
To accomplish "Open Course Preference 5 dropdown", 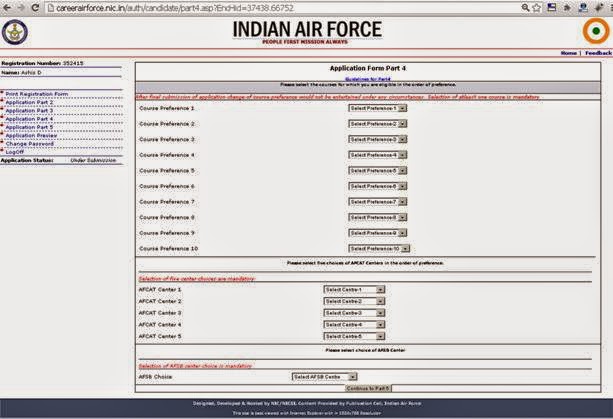I will click(x=378, y=171).
